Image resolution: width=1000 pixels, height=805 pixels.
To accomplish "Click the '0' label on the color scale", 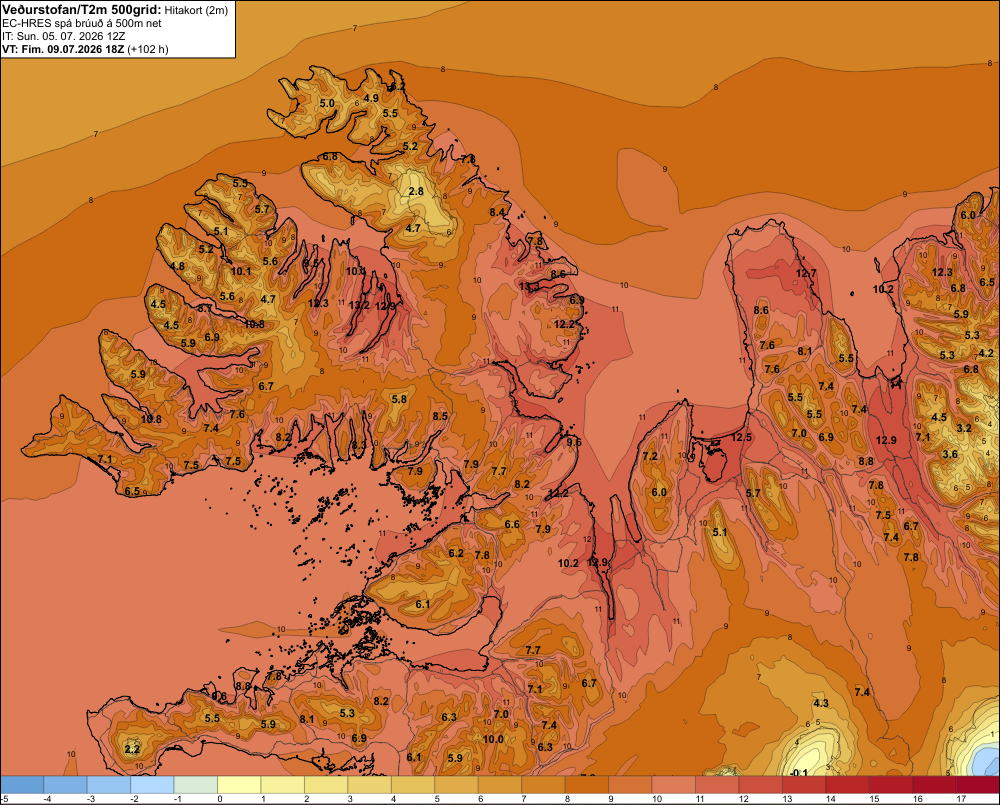I will [220, 799].
